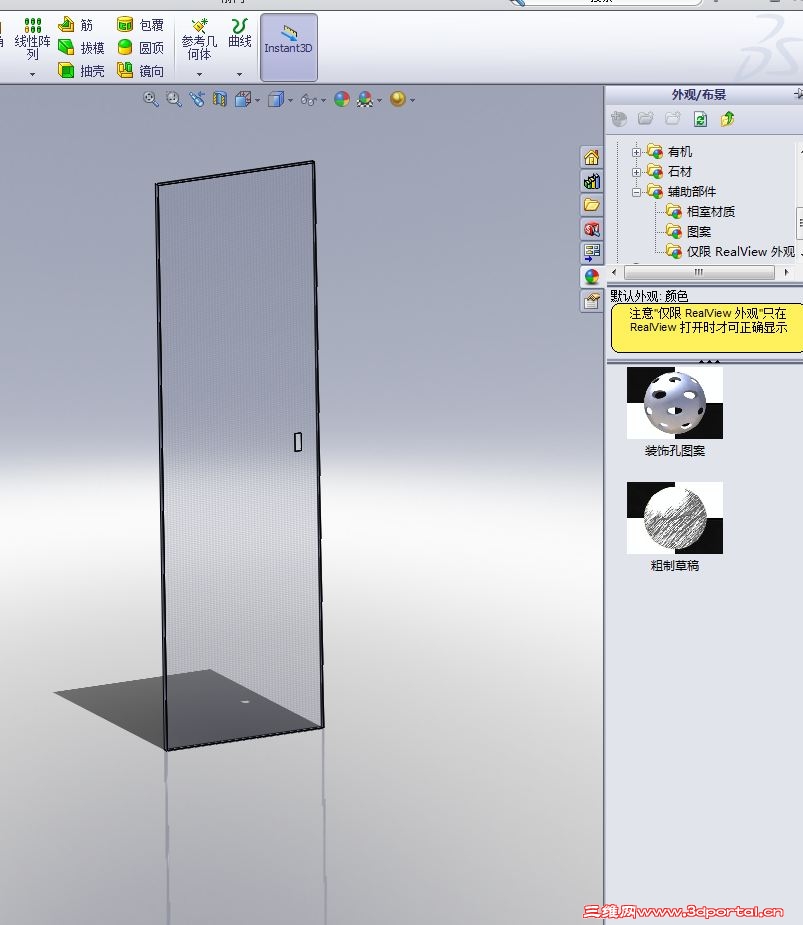803x925 pixels.
Task: Click the green refresh icon in the panel
Action: (700, 119)
